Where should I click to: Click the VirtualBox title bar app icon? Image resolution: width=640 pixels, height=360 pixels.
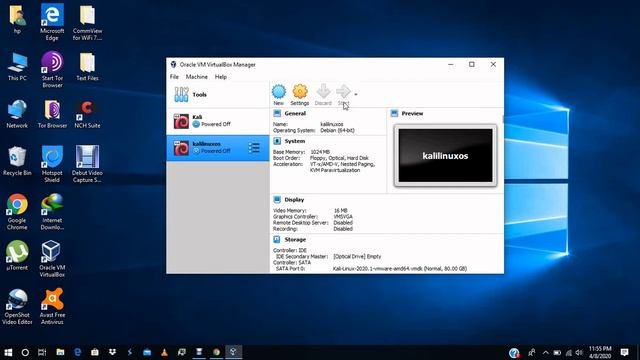(173, 64)
